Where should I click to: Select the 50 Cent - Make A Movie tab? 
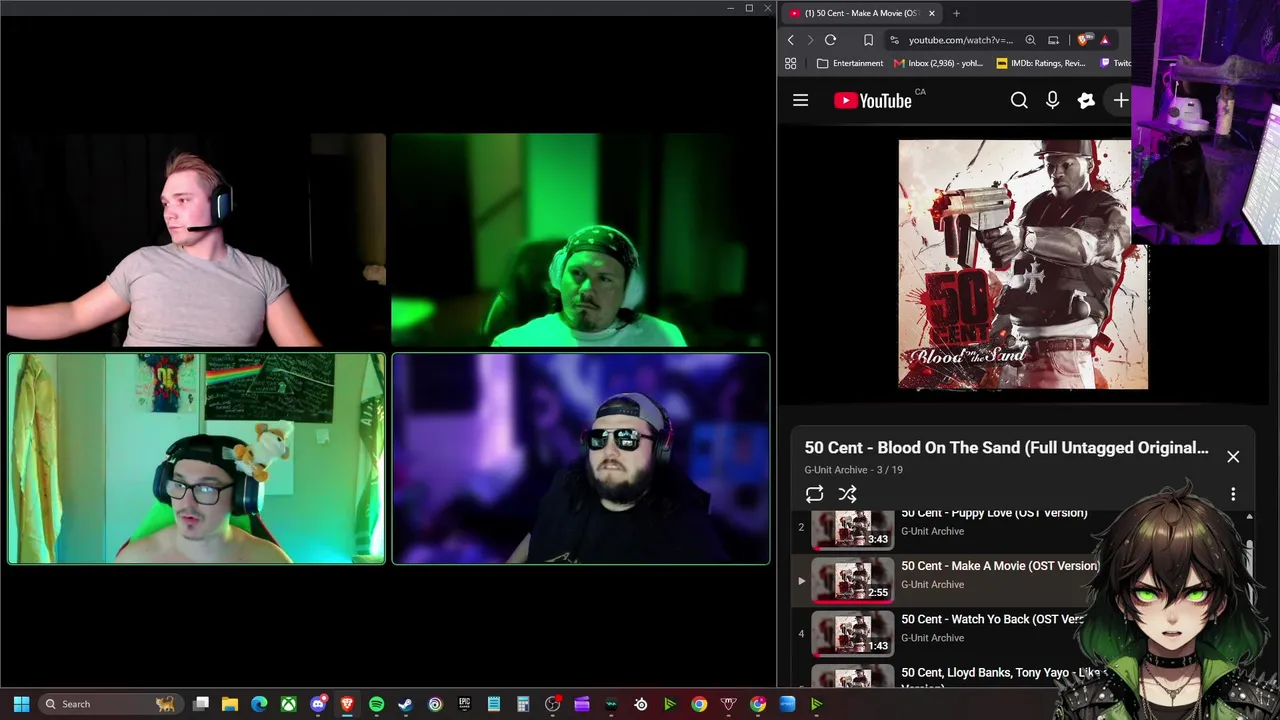[862, 13]
